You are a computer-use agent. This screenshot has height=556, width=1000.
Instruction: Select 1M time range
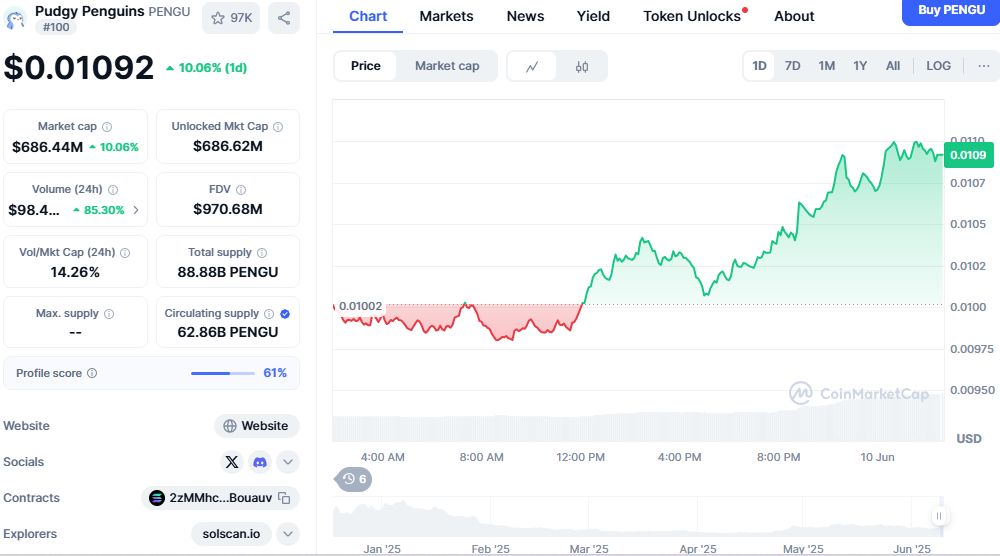tap(827, 66)
